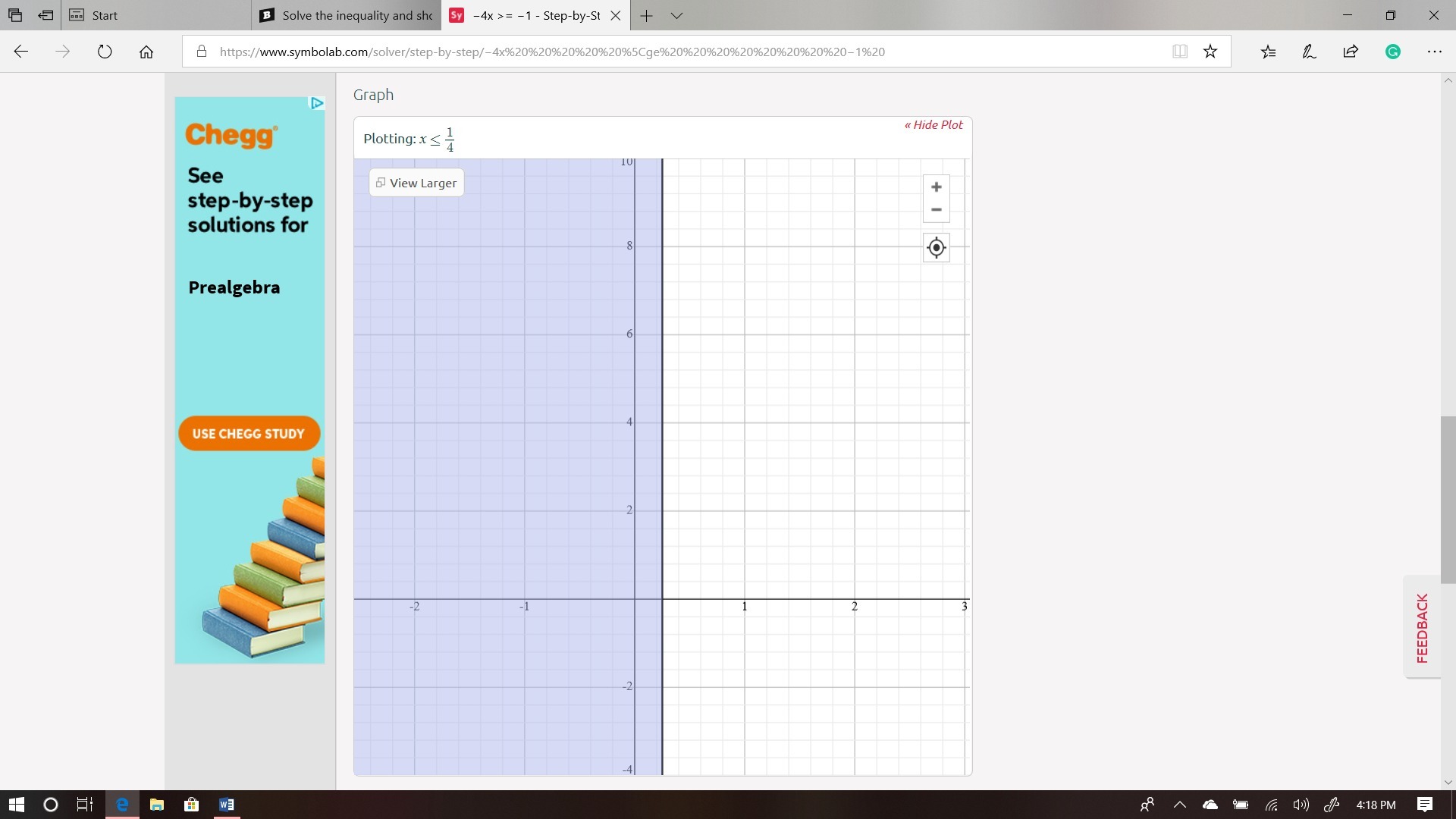
Task: Open Word from the taskbar
Action: click(x=226, y=805)
